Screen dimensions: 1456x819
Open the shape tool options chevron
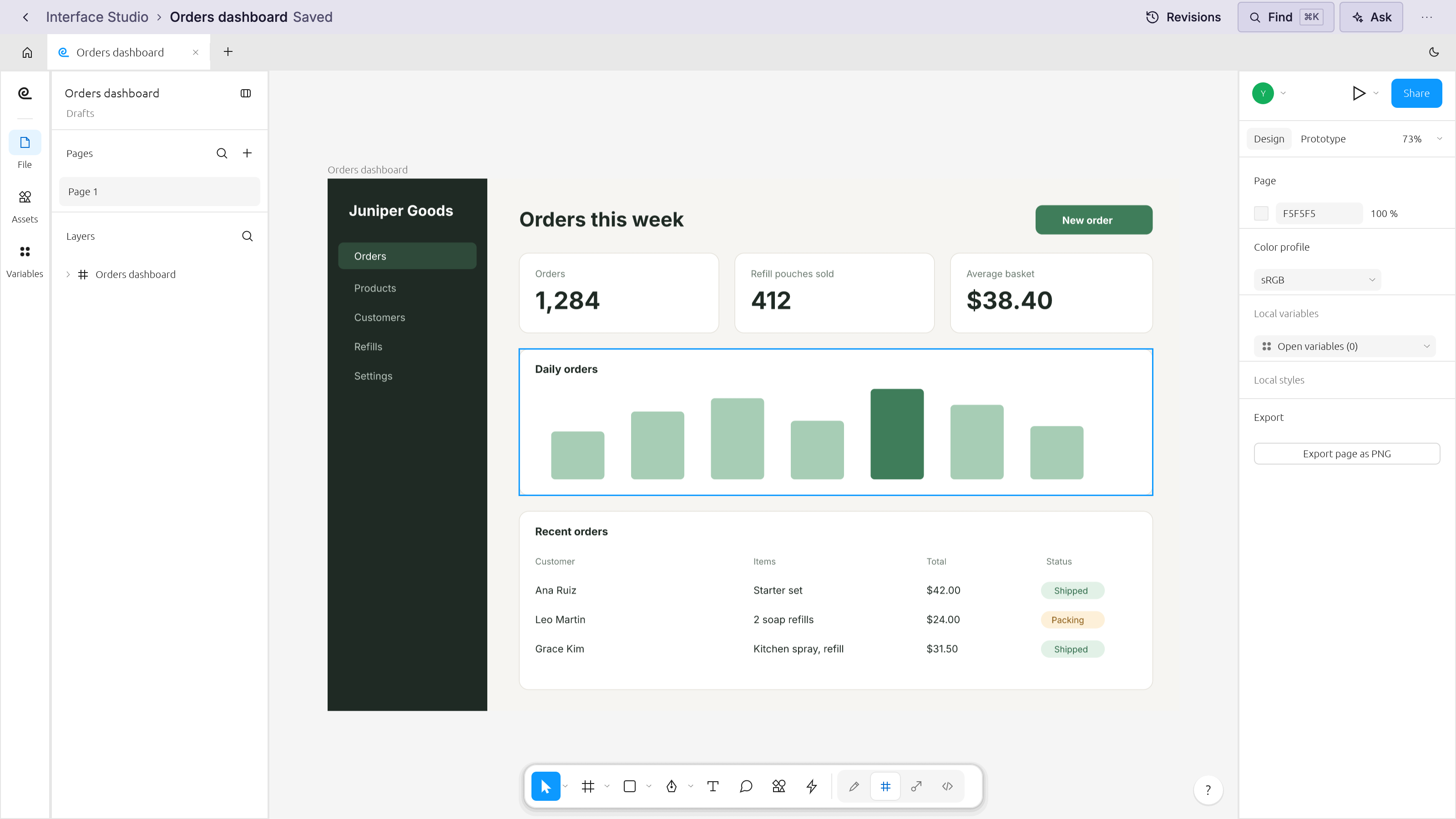point(648,786)
